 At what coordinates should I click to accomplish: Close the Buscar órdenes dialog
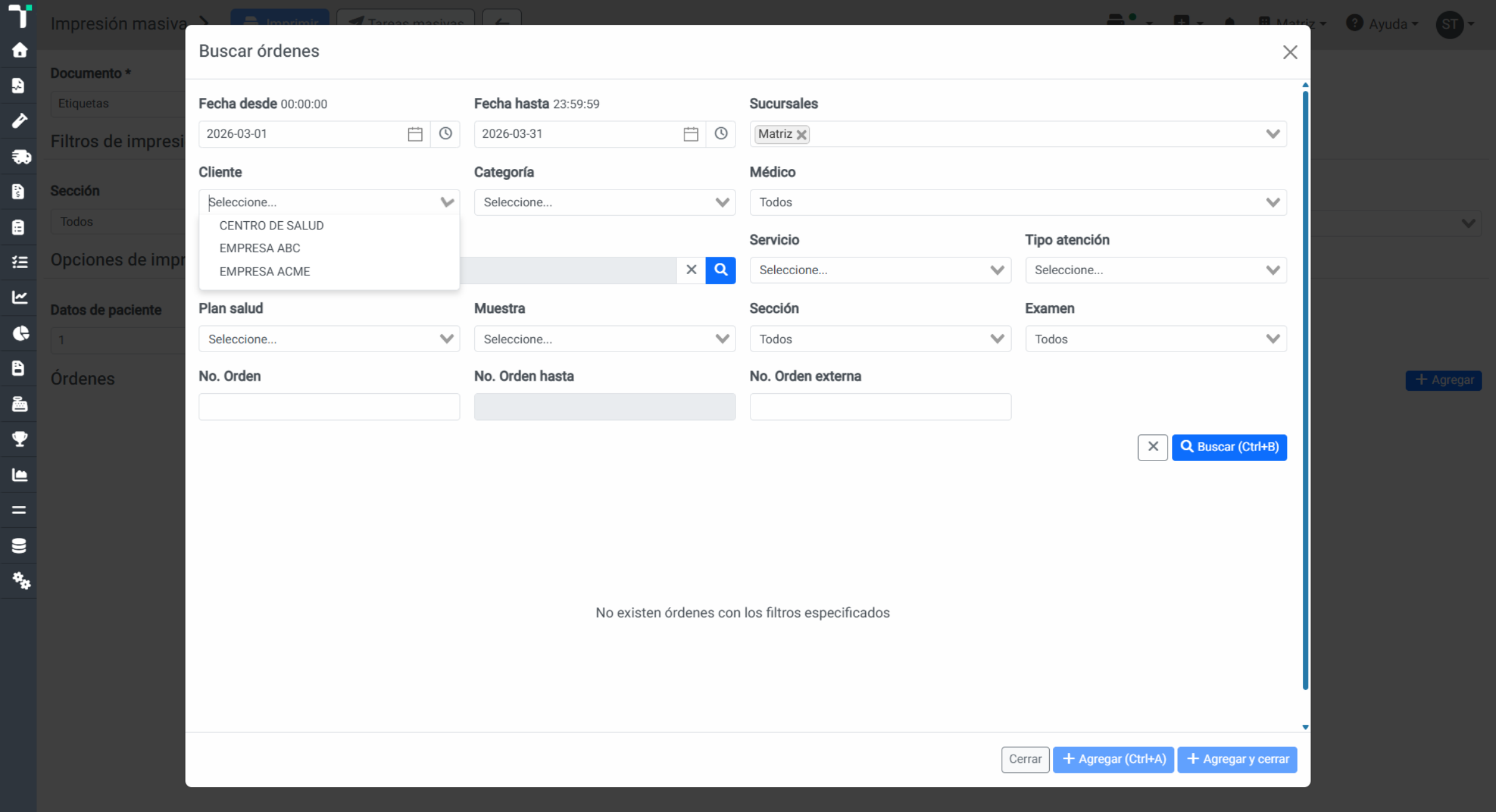pyautogui.click(x=1290, y=52)
